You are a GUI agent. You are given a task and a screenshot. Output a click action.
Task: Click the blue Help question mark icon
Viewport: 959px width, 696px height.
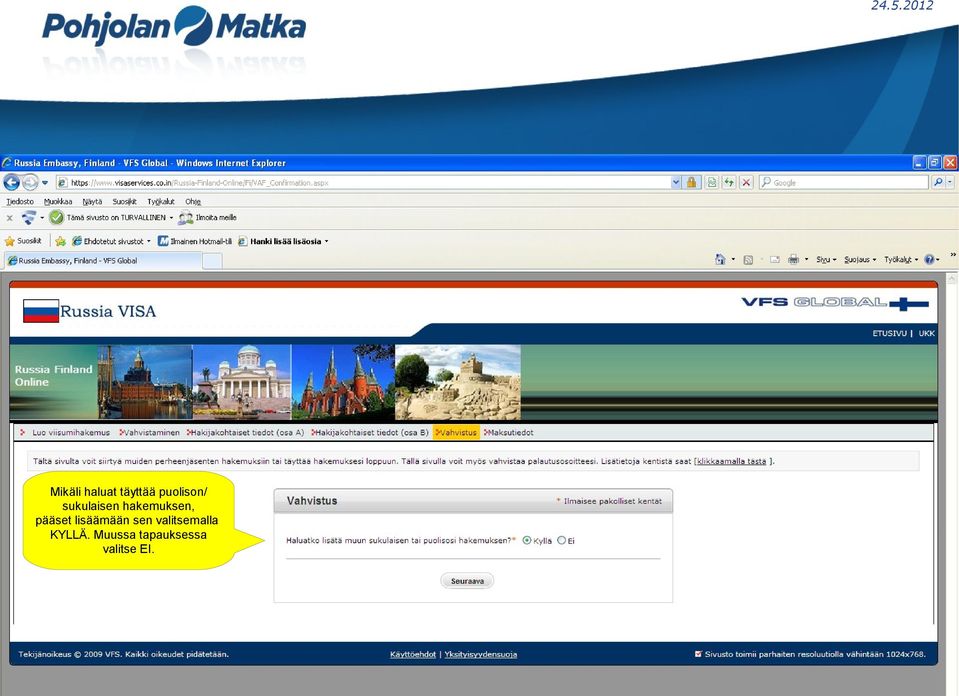pyautogui.click(x=930, y=260)
